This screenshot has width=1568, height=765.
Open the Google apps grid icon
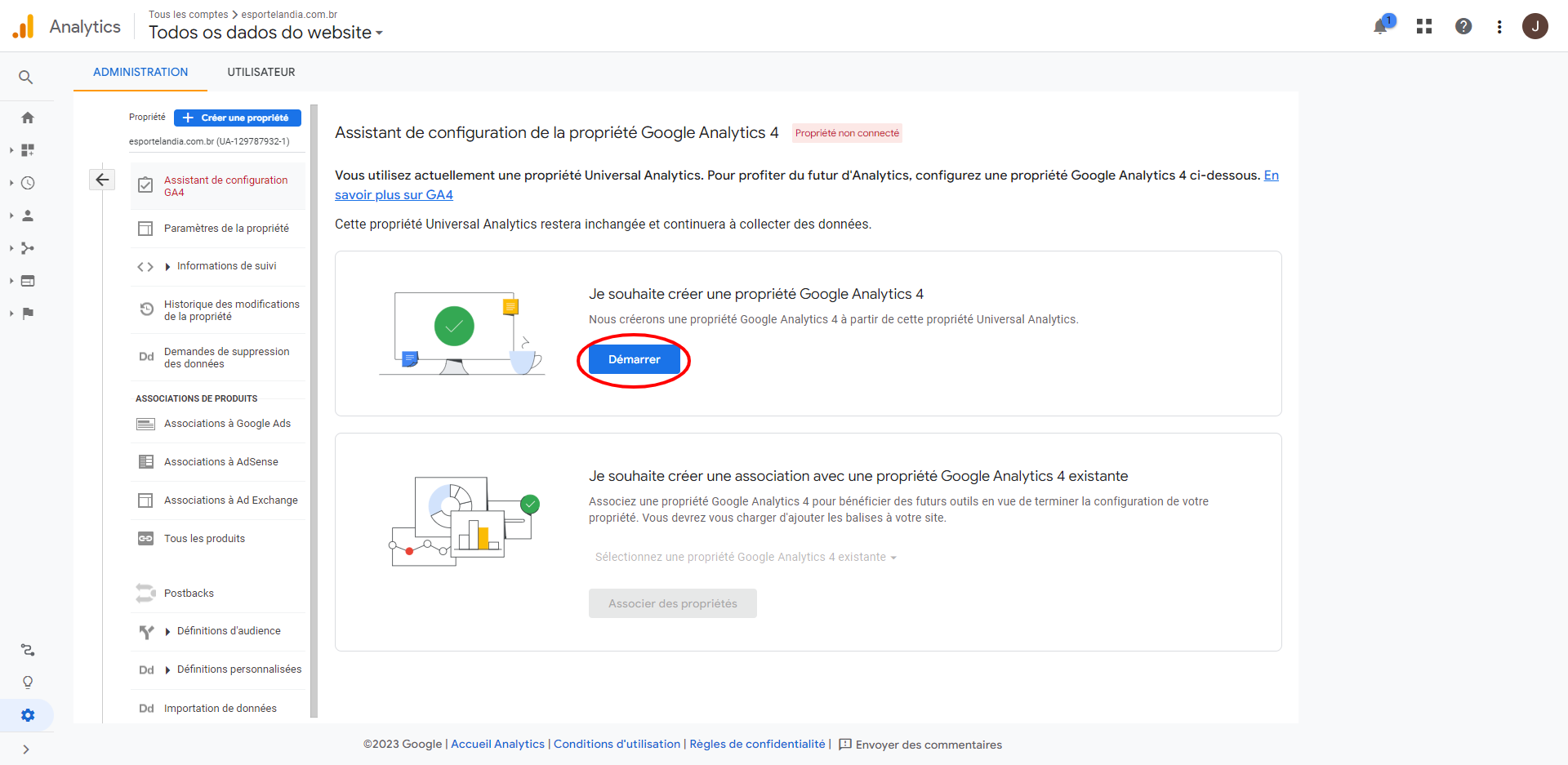(1424, 26)
